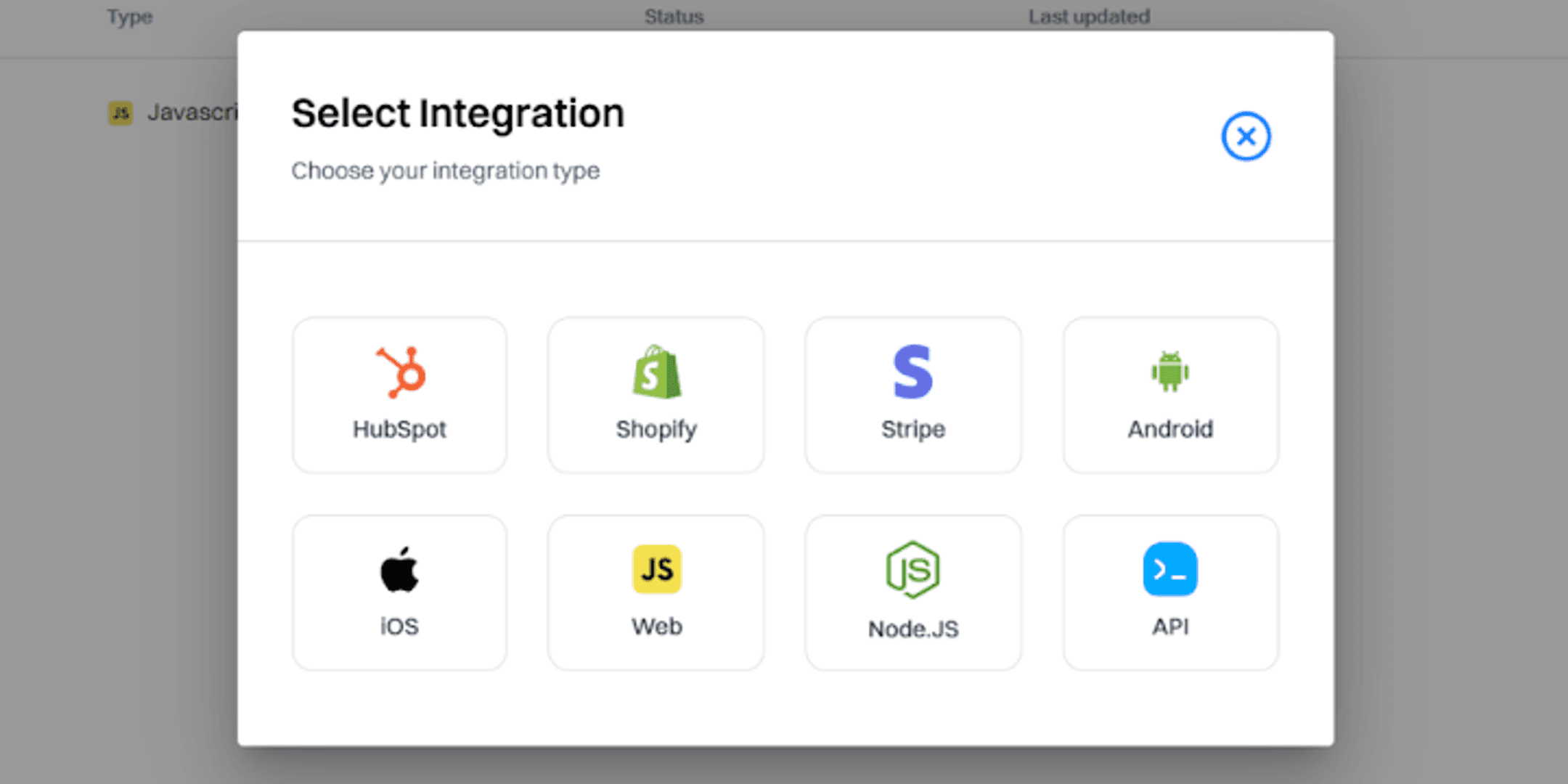Open the Stripe integration card
This screenshot has height=784, width=1568.
pos(912,394)
